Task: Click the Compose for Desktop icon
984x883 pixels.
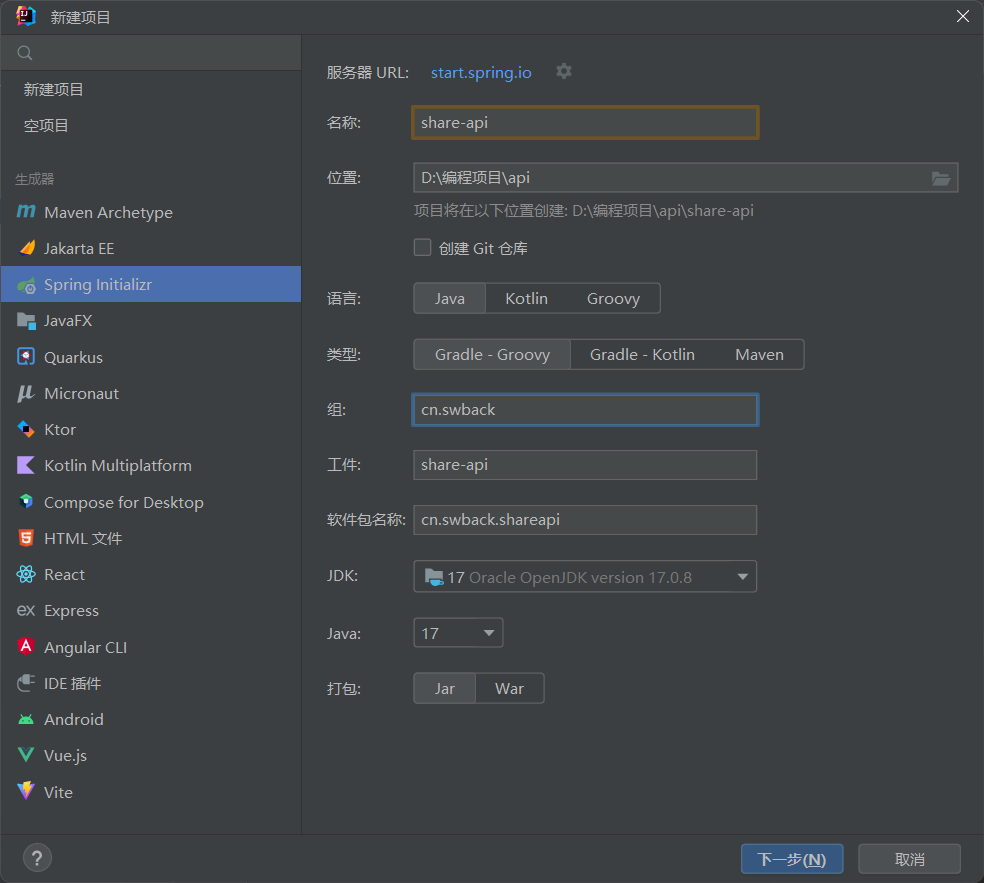Action: [x=26, y=501]
